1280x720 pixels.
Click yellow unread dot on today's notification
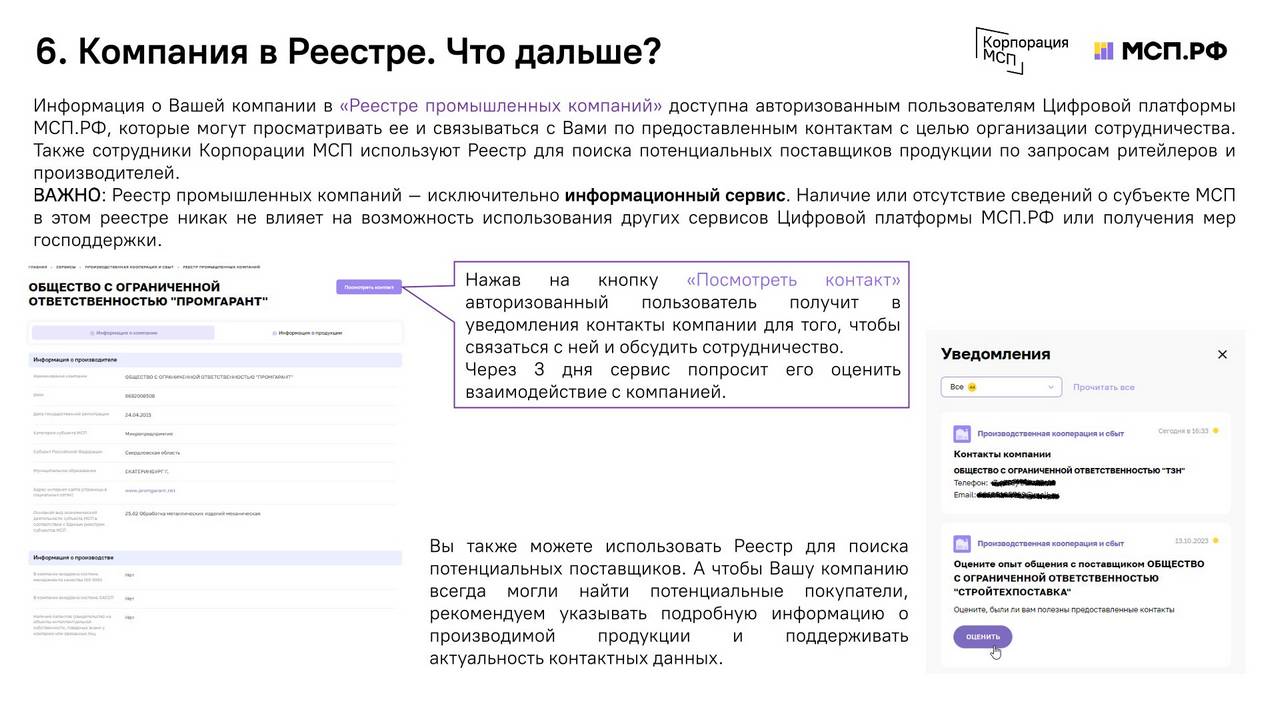[x=1216, y=431]
